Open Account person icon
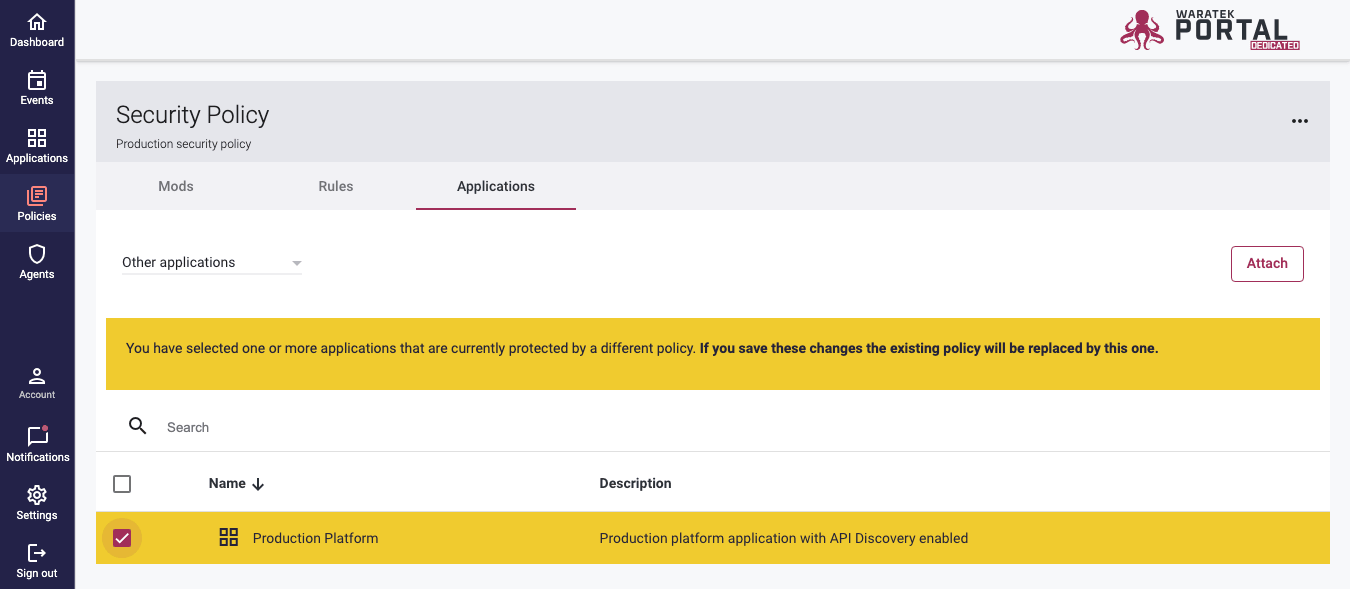 pyautogui.click(x=37, y=376)
